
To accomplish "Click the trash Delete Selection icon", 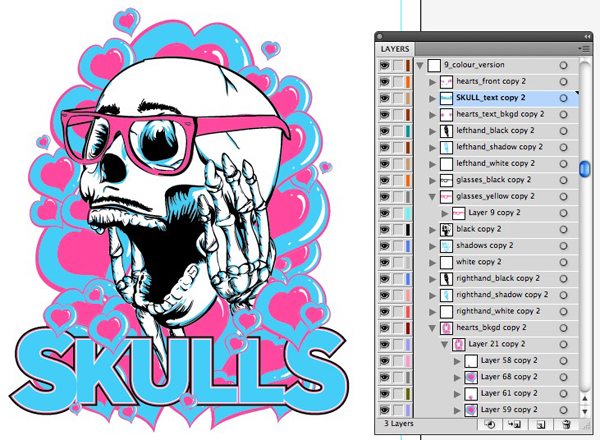I will 567,424.
